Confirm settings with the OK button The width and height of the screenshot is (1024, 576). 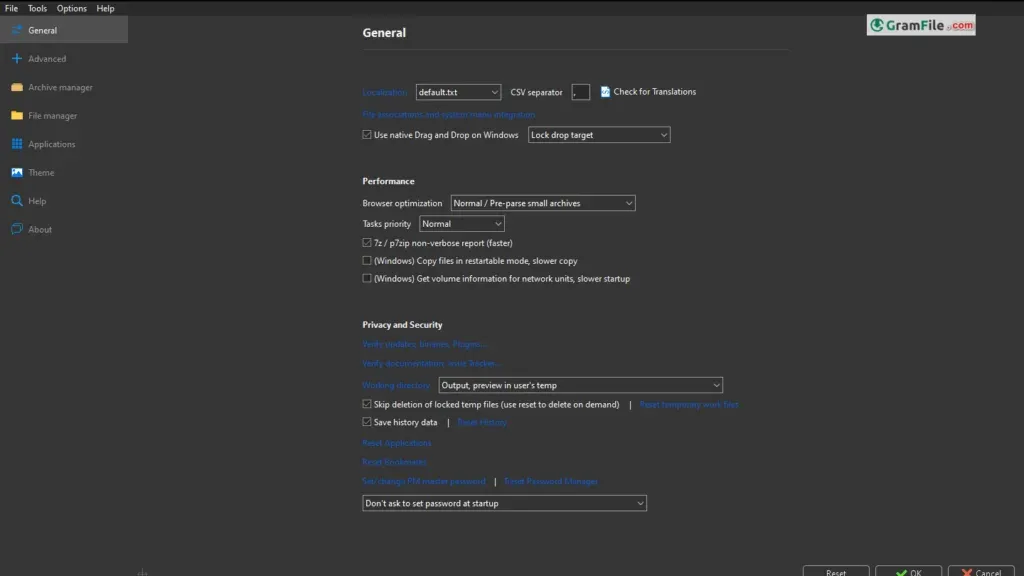tap(908, 571)
